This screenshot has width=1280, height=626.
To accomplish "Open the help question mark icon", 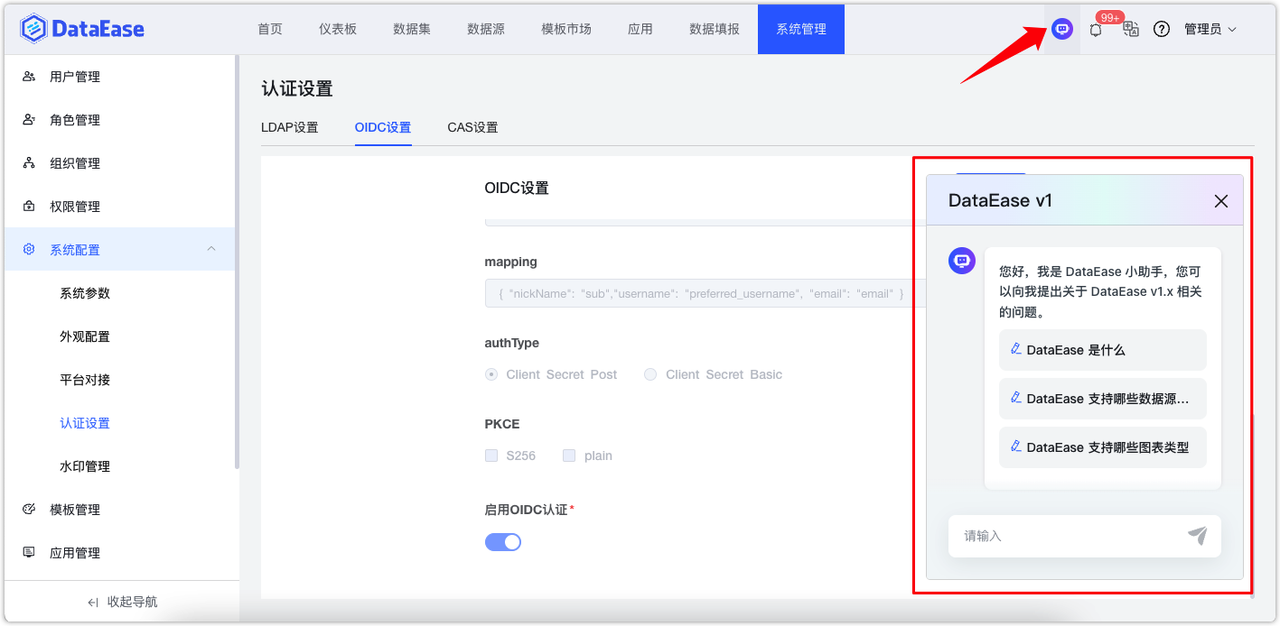I will [x=1162, y=29].
